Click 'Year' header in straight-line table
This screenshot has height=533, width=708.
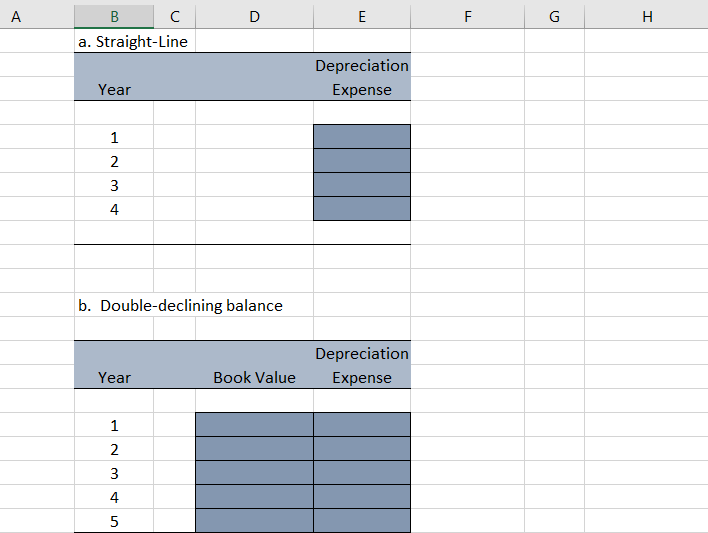click(114, 89)
